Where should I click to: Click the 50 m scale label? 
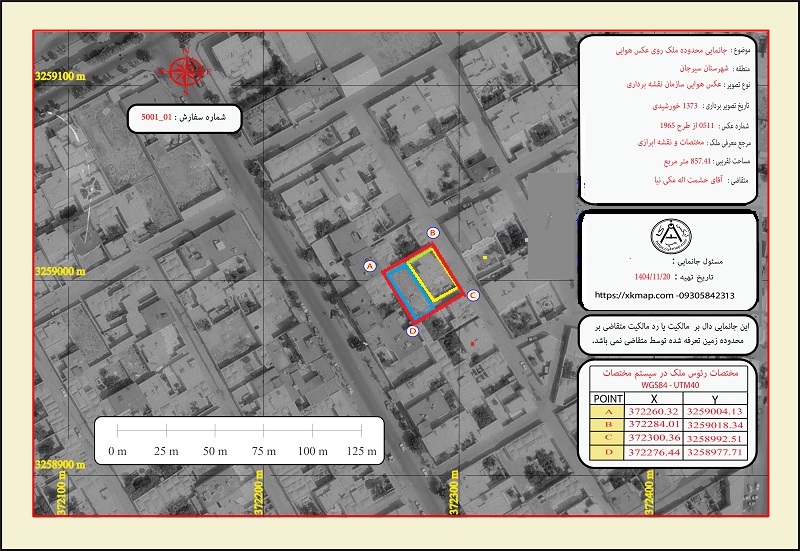[215, 452]
